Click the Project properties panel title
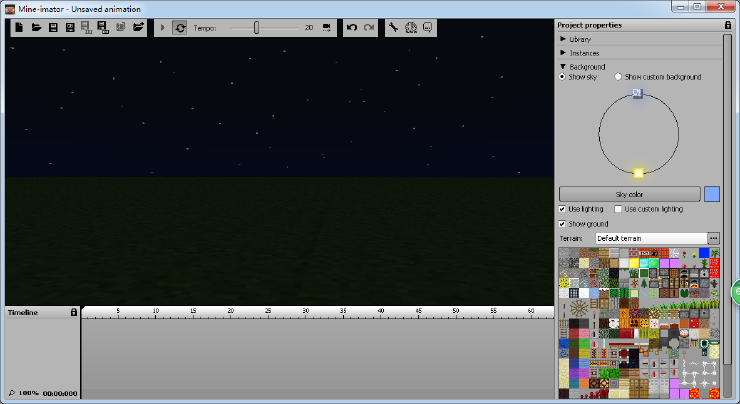The height and width of the screenshot is (404, 740). 589,25
